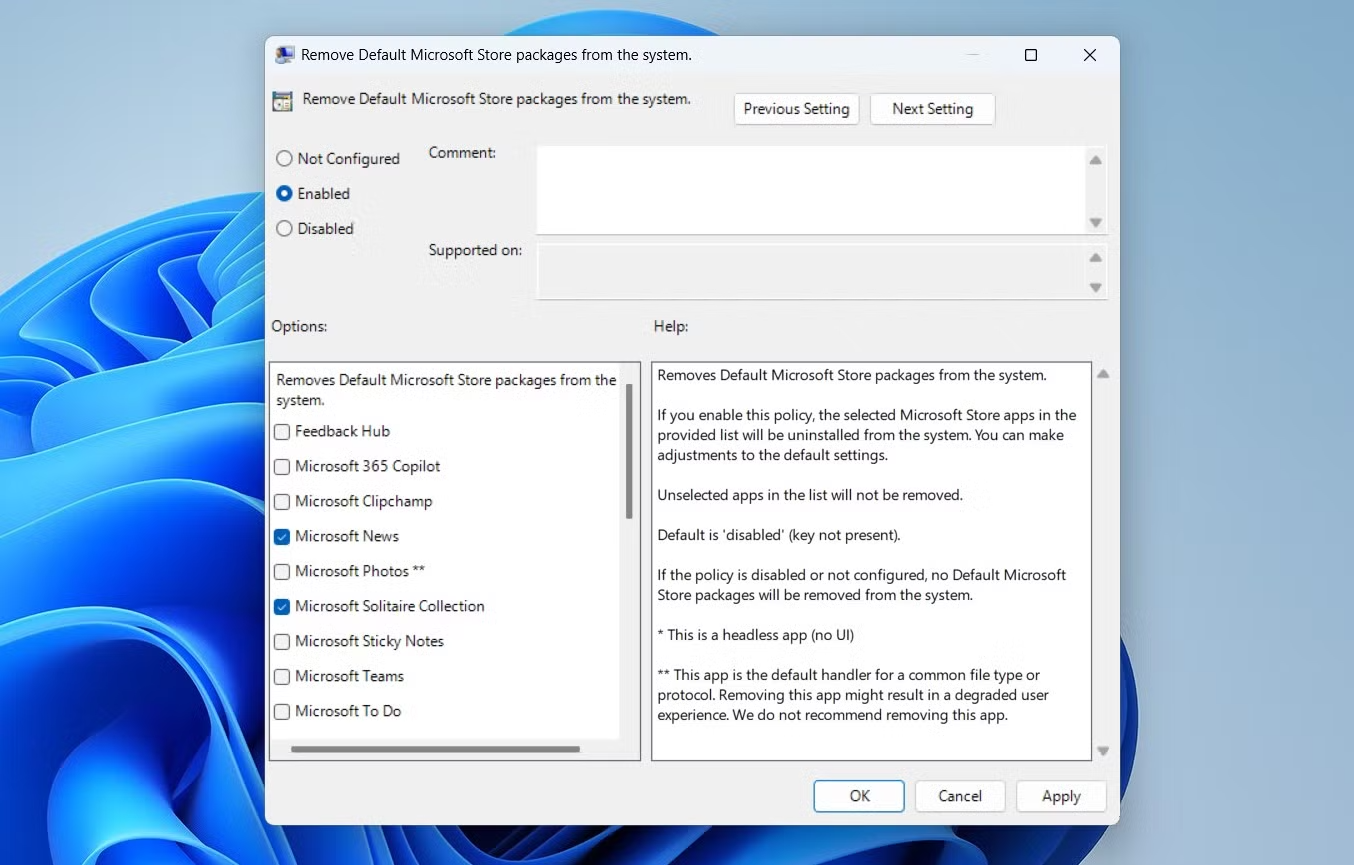Click '* This is a headless app' text
The width and height of the screenshot is (1354, 865).
click(x=755, y=635)
